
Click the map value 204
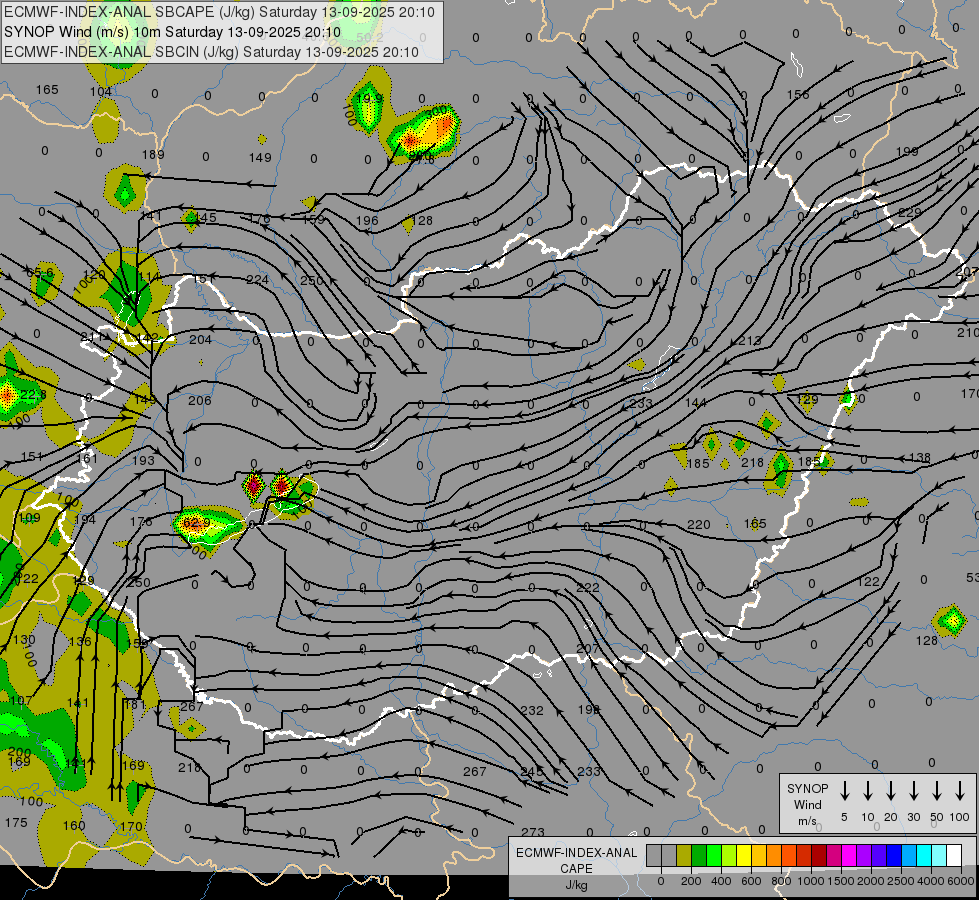pos(200,340)
